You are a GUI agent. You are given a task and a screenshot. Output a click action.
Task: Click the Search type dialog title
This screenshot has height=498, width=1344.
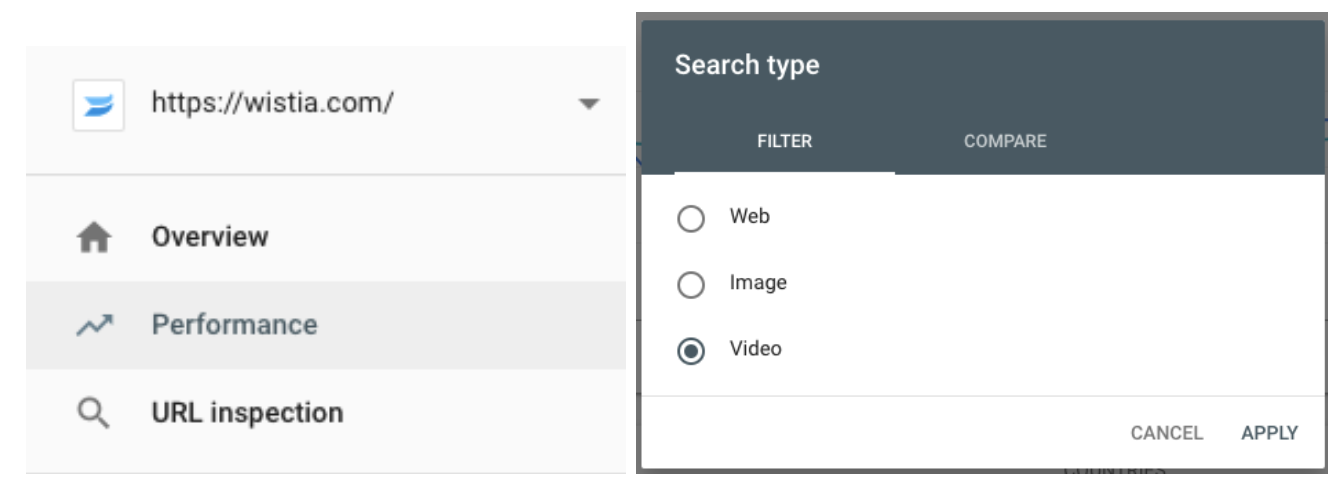pos(747,66)
